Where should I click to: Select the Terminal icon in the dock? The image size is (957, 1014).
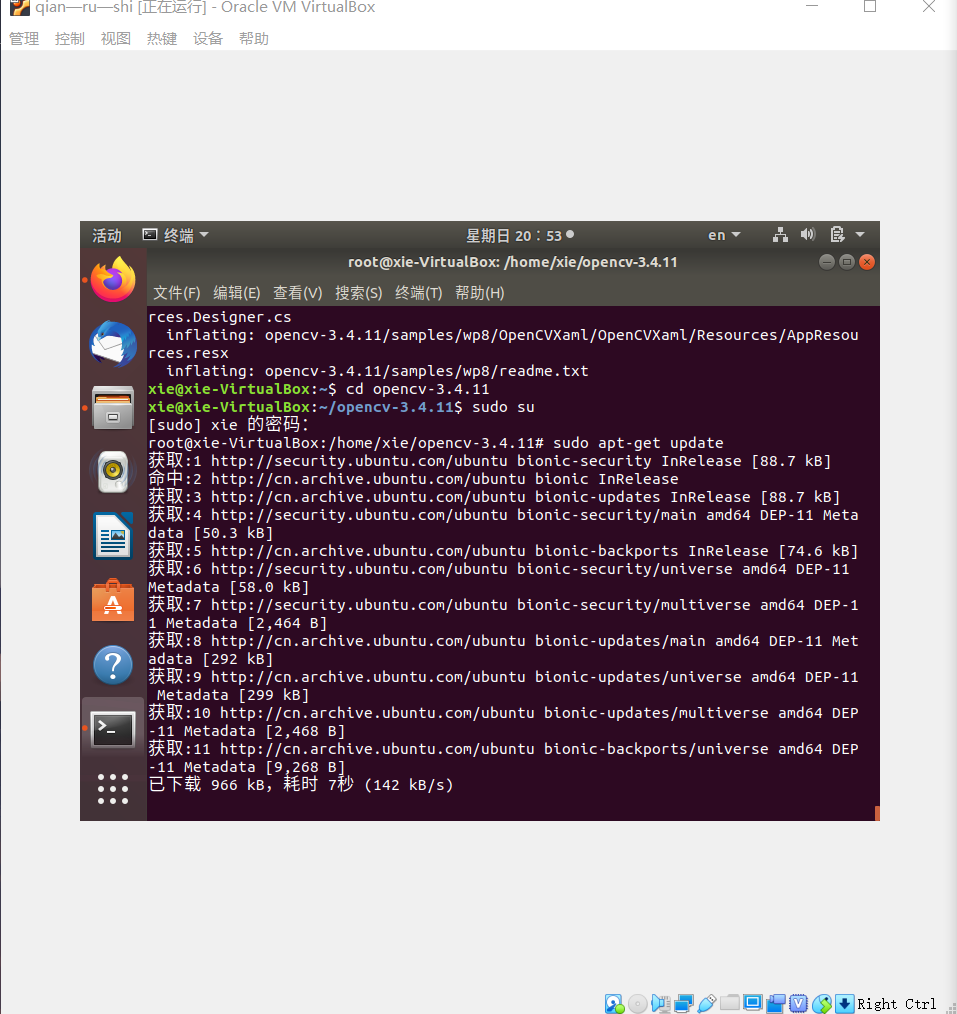[x=113, y=729]
